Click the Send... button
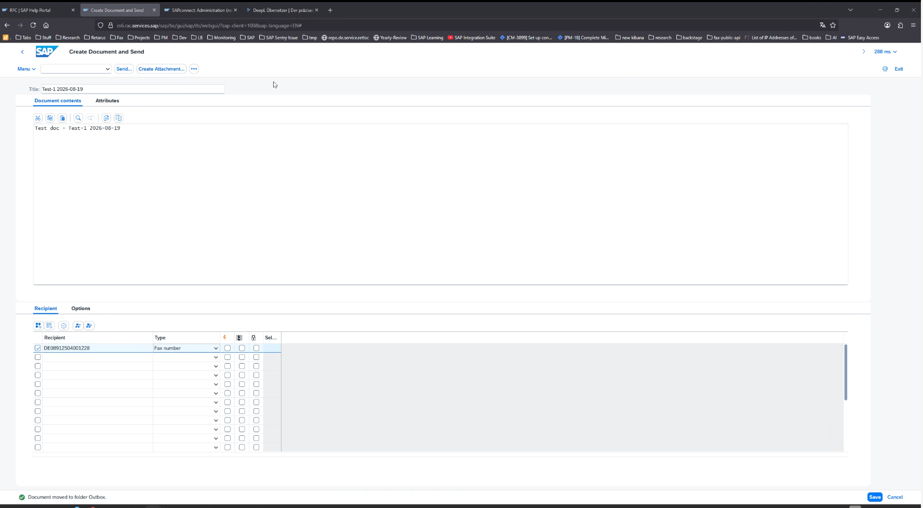This screenshot has height=508, width=923. pos(124,69)
